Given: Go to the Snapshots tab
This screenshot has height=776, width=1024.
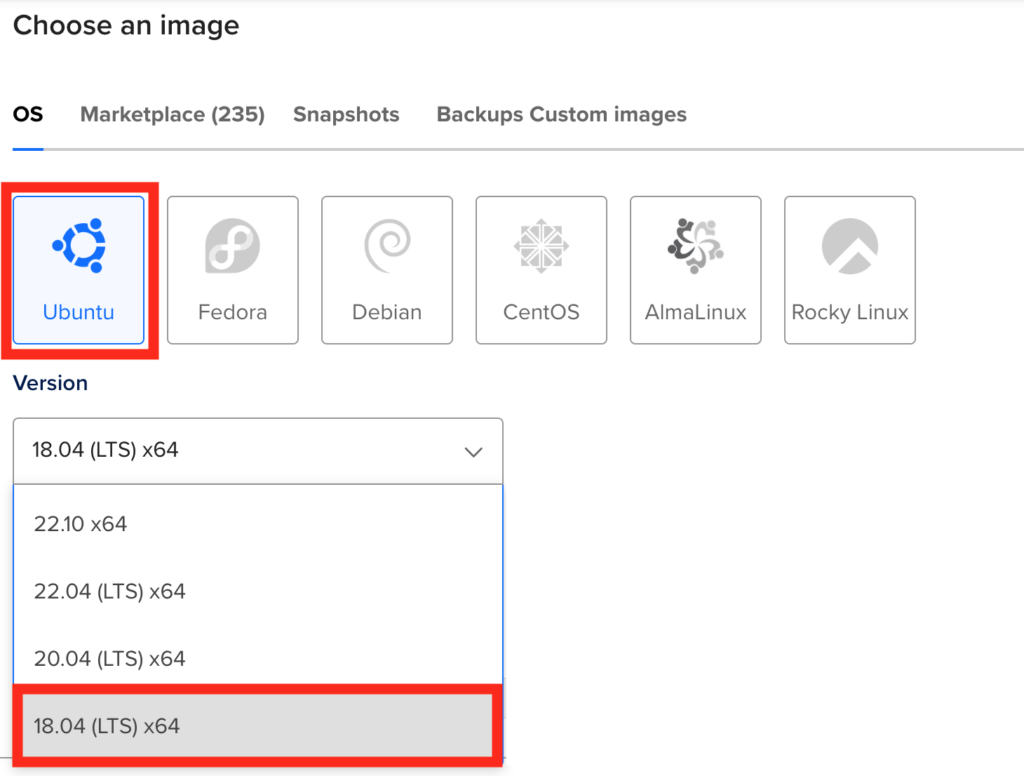Looking at the screenshot, I should [x=346, y=115].
